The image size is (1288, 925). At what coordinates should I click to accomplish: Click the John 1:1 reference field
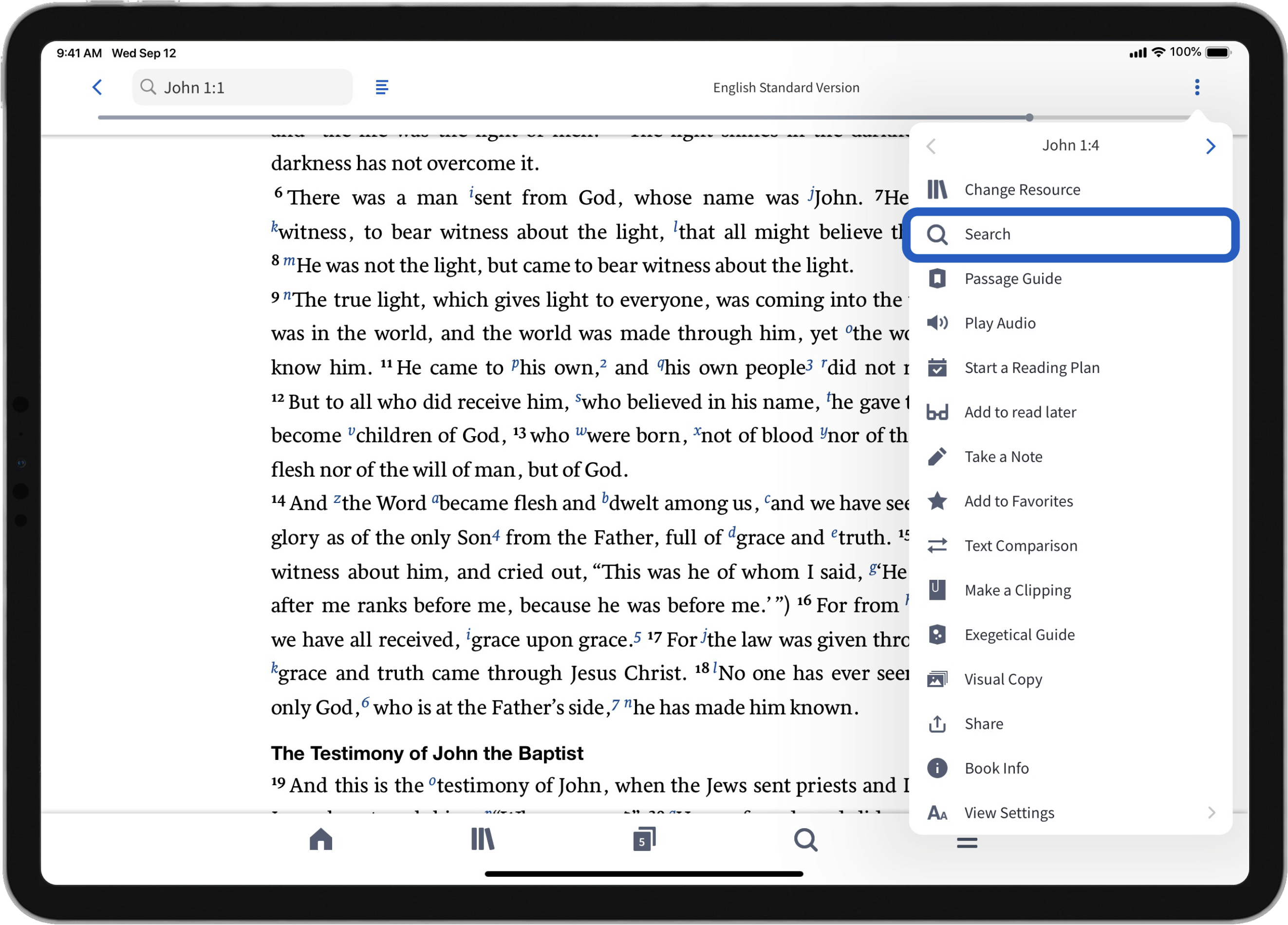click(243, 88)
